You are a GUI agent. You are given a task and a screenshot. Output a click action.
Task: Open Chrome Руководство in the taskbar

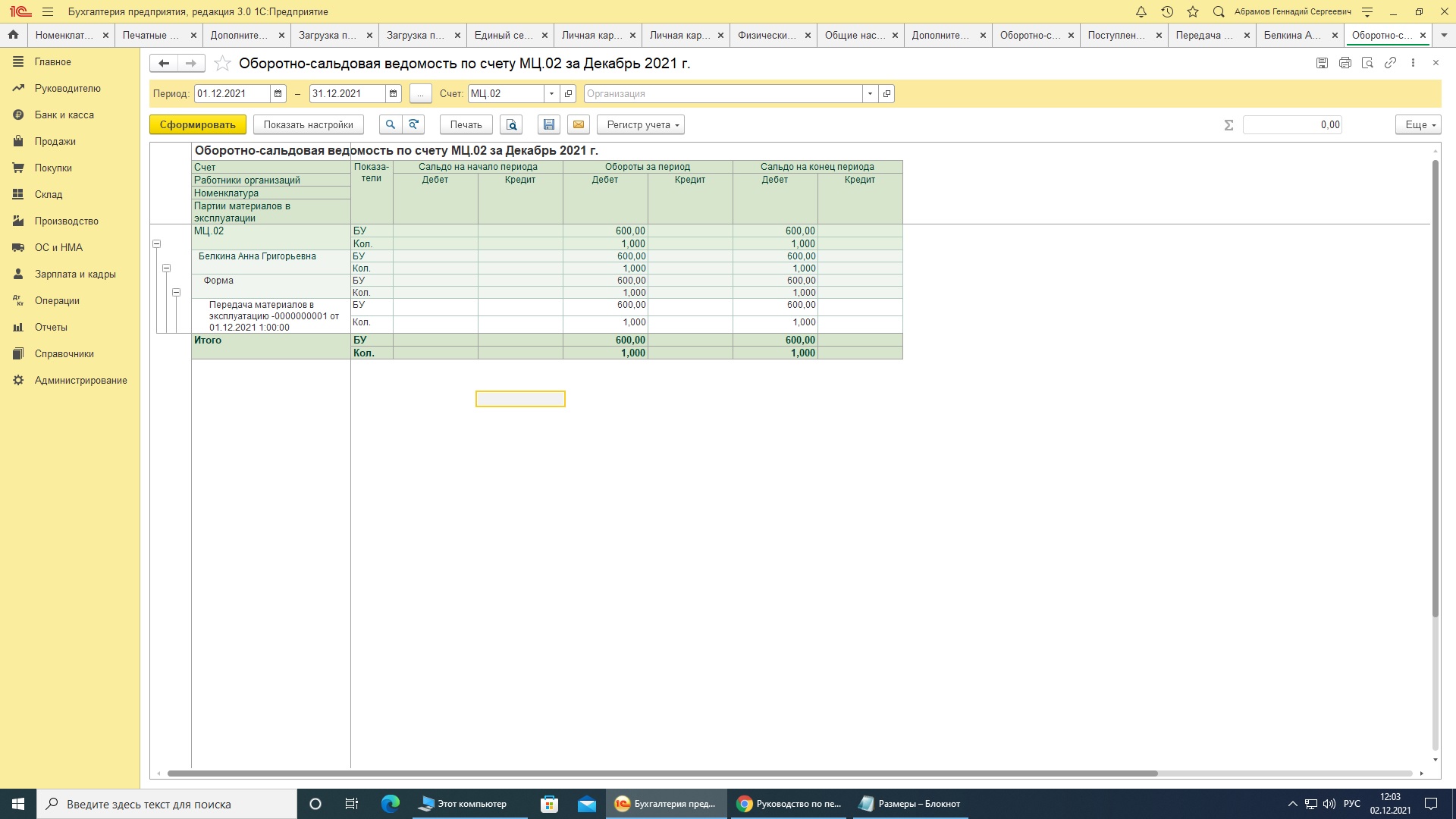789,804
